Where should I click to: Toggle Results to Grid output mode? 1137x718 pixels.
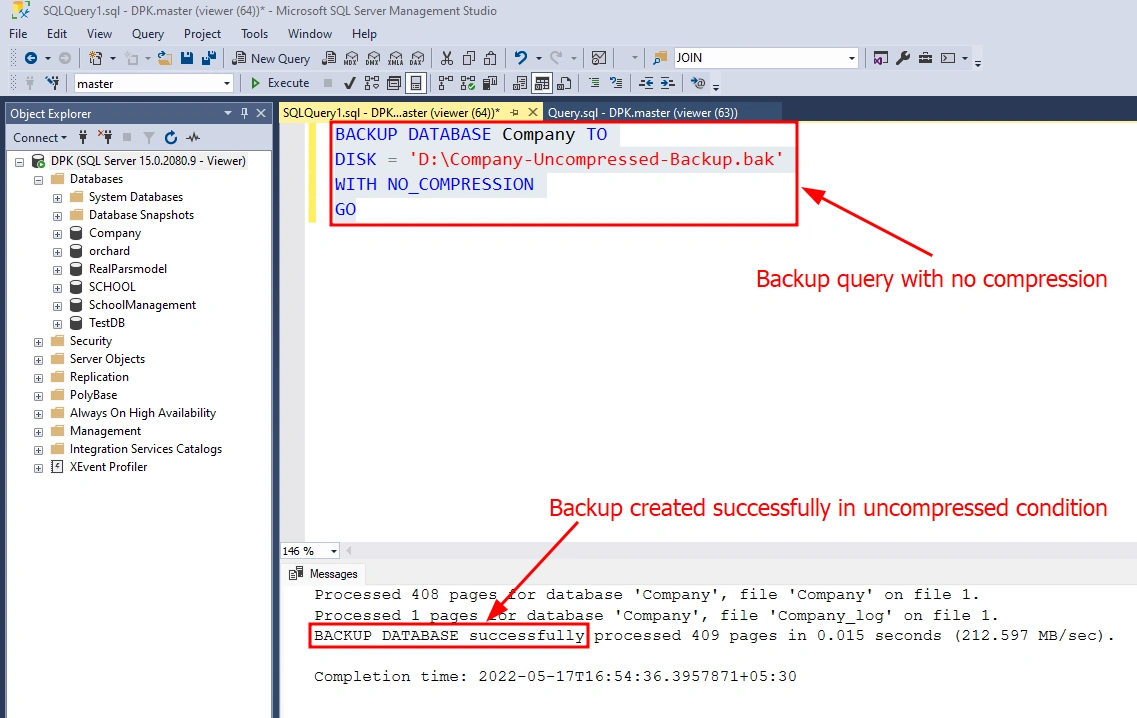tap(542, 83)
